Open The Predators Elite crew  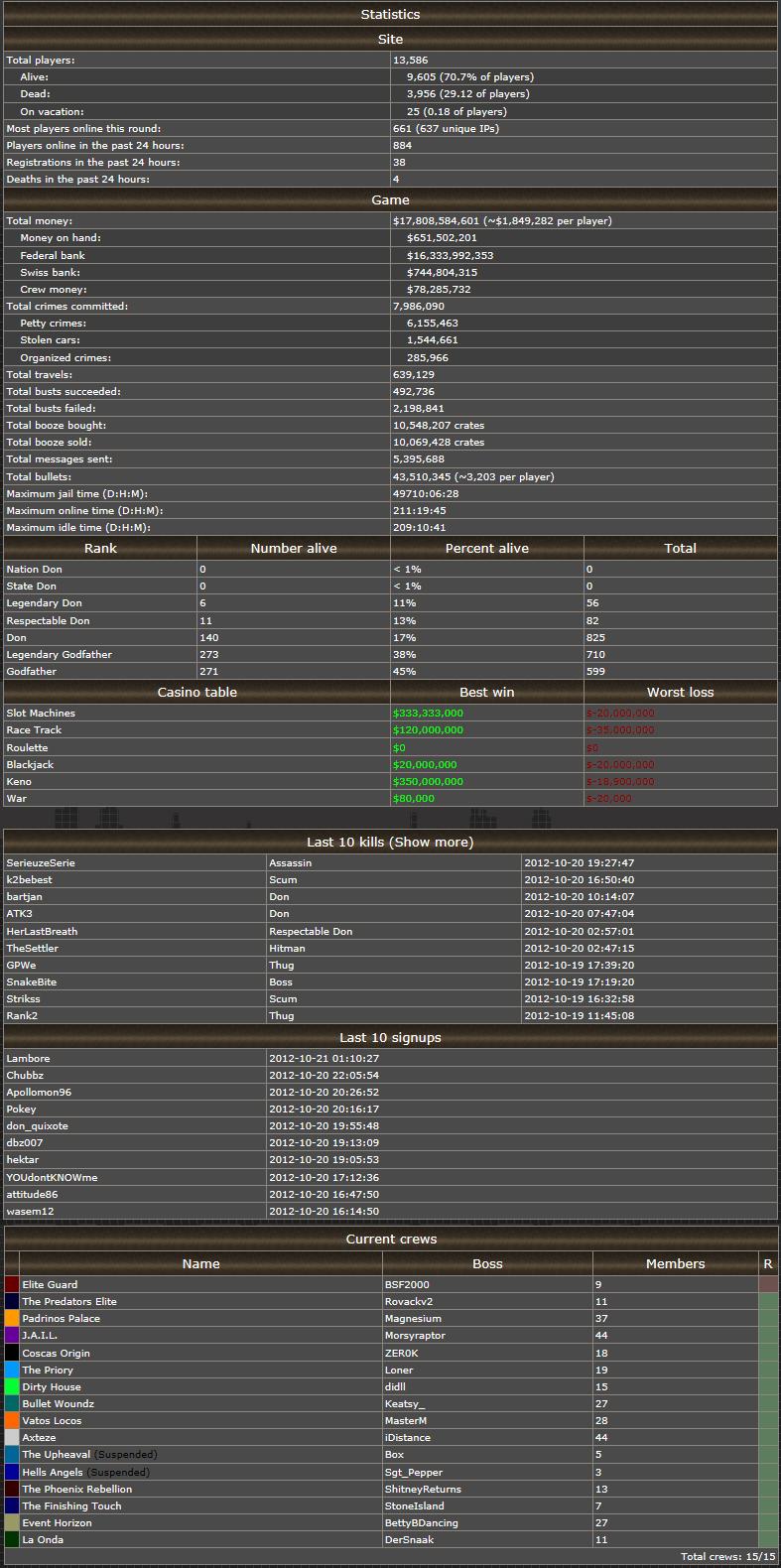pyautogui.click(x=69, y=1301)
